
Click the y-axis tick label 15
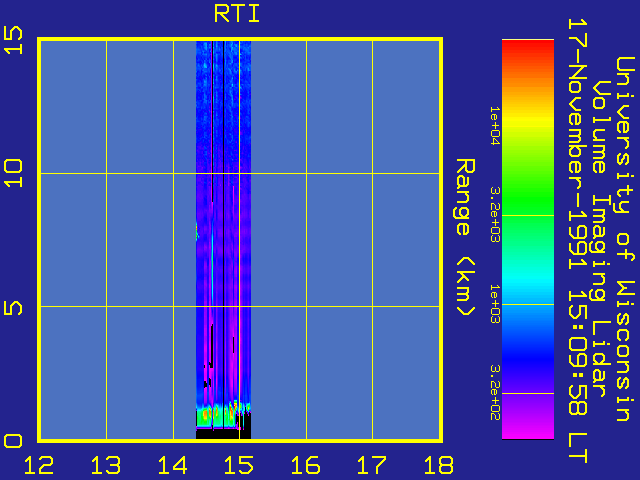[x=13, y=40]
